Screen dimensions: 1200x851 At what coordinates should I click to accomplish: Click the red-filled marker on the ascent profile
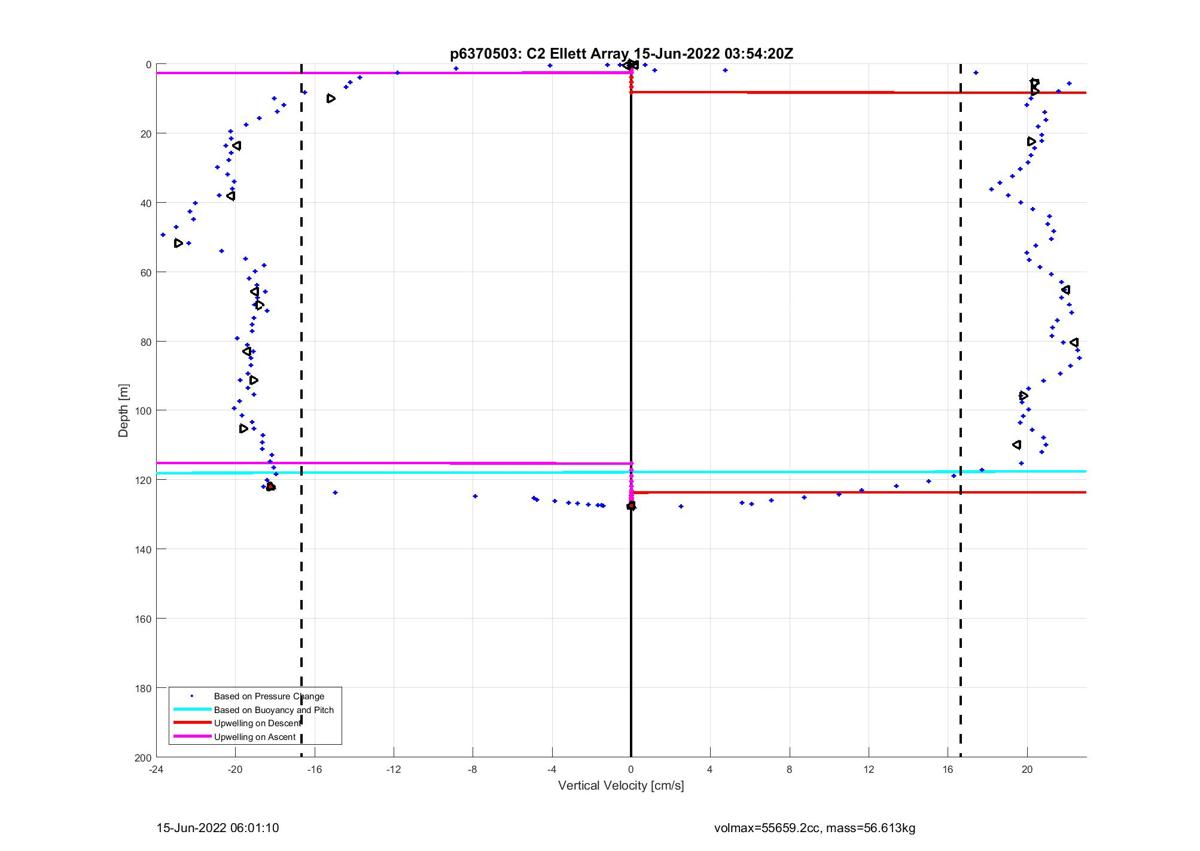pyautogui.click(x=270, y=487)
